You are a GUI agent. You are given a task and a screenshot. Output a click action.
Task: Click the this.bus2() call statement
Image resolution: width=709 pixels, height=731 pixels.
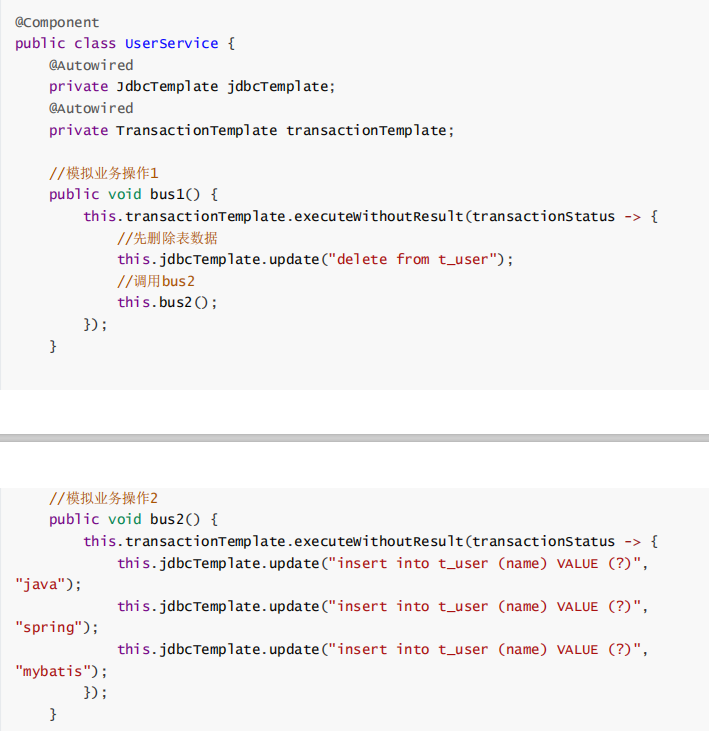166,302
